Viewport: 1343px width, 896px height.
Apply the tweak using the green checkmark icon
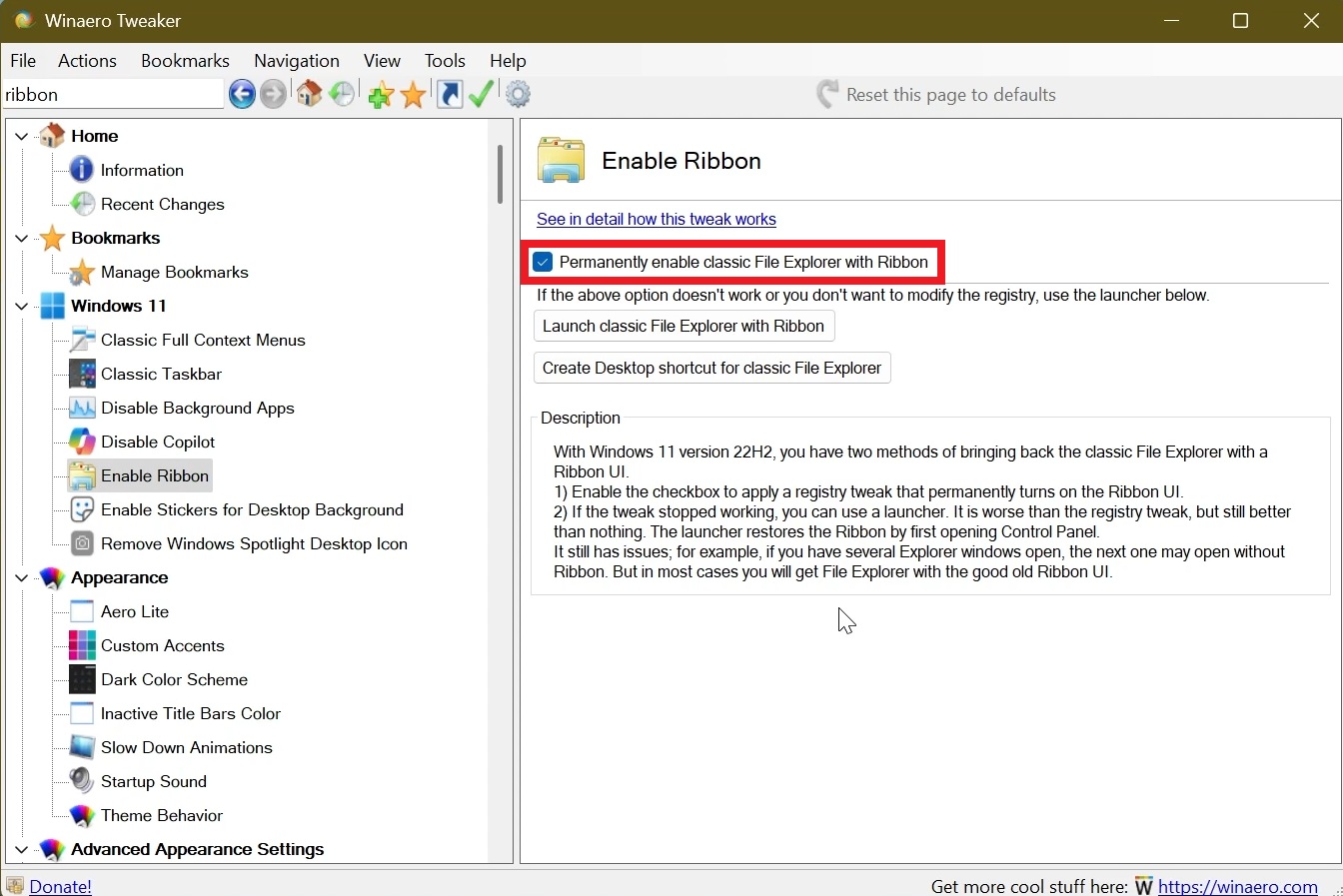click(x=482, y=94)
